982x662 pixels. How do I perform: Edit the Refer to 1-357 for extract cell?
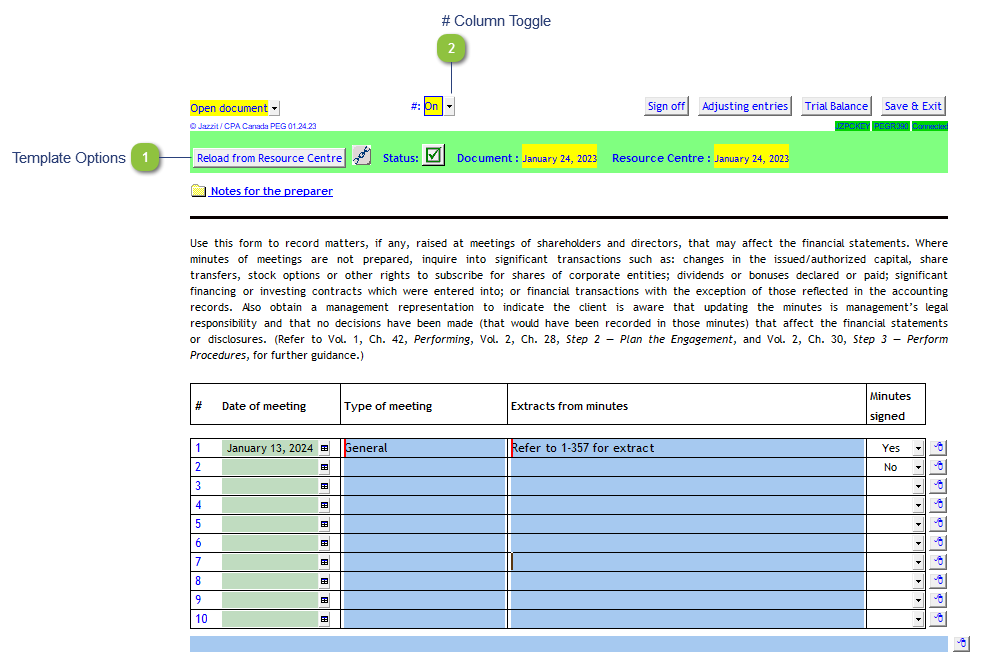point(688,448)
